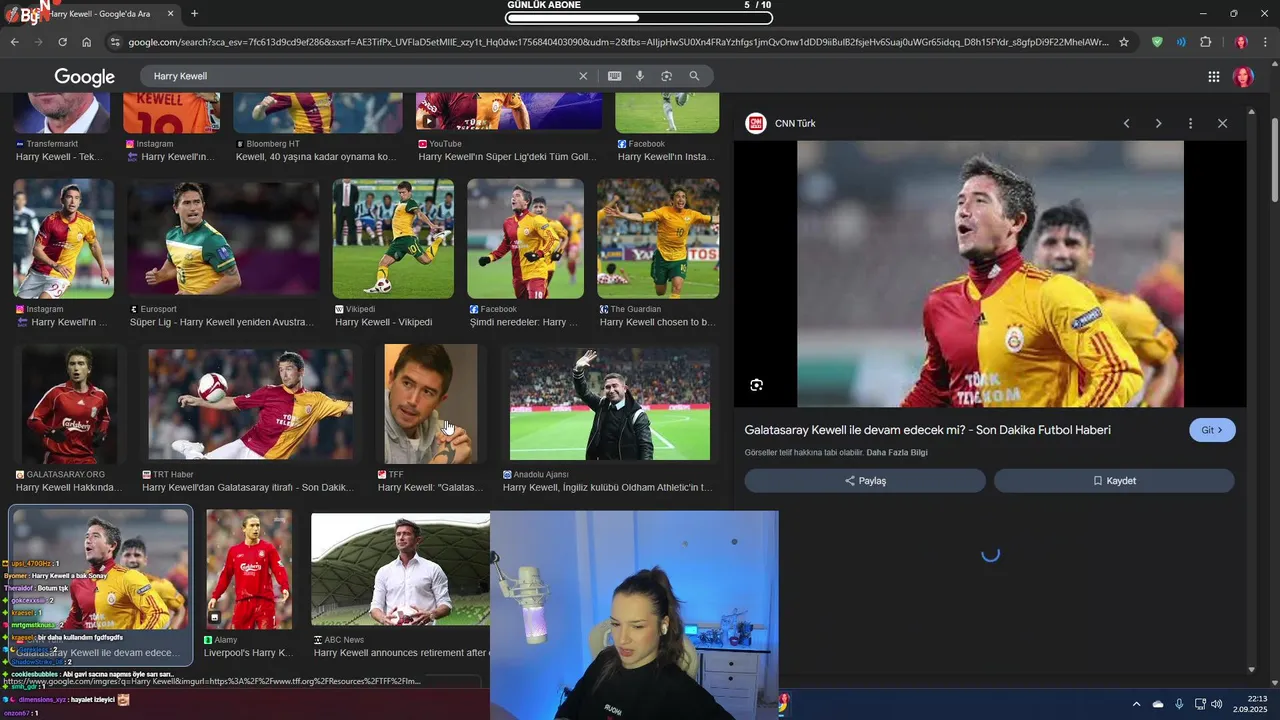Open the Anadolu Ajansı Oldham Athletic image
This screenshot has width=1280, height=720.
tap(610, 404)
